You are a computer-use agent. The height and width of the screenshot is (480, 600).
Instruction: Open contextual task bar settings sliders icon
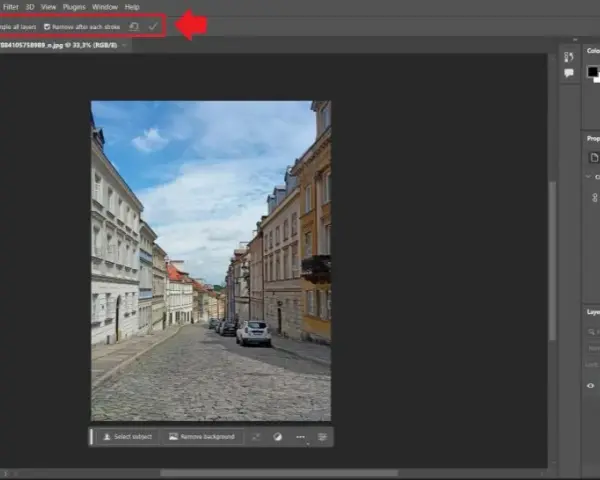click(323, 437)
